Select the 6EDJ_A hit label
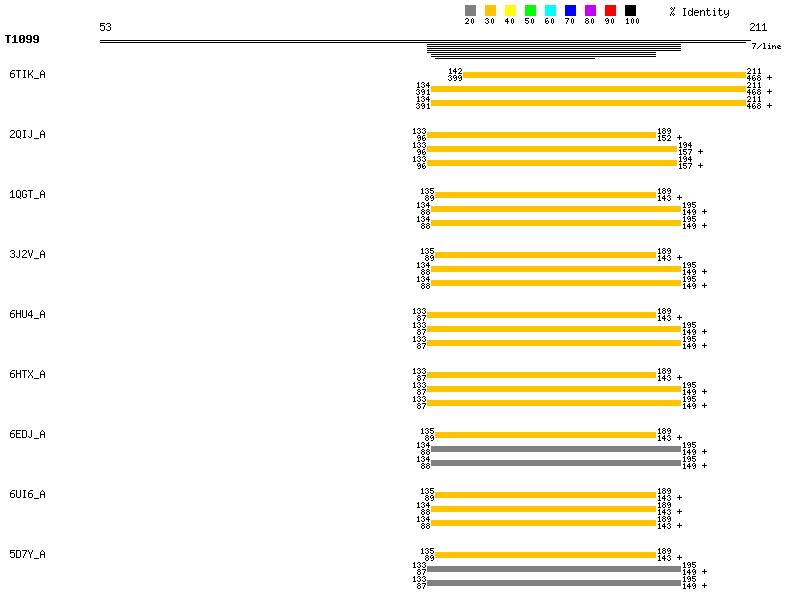 [27, 435]
